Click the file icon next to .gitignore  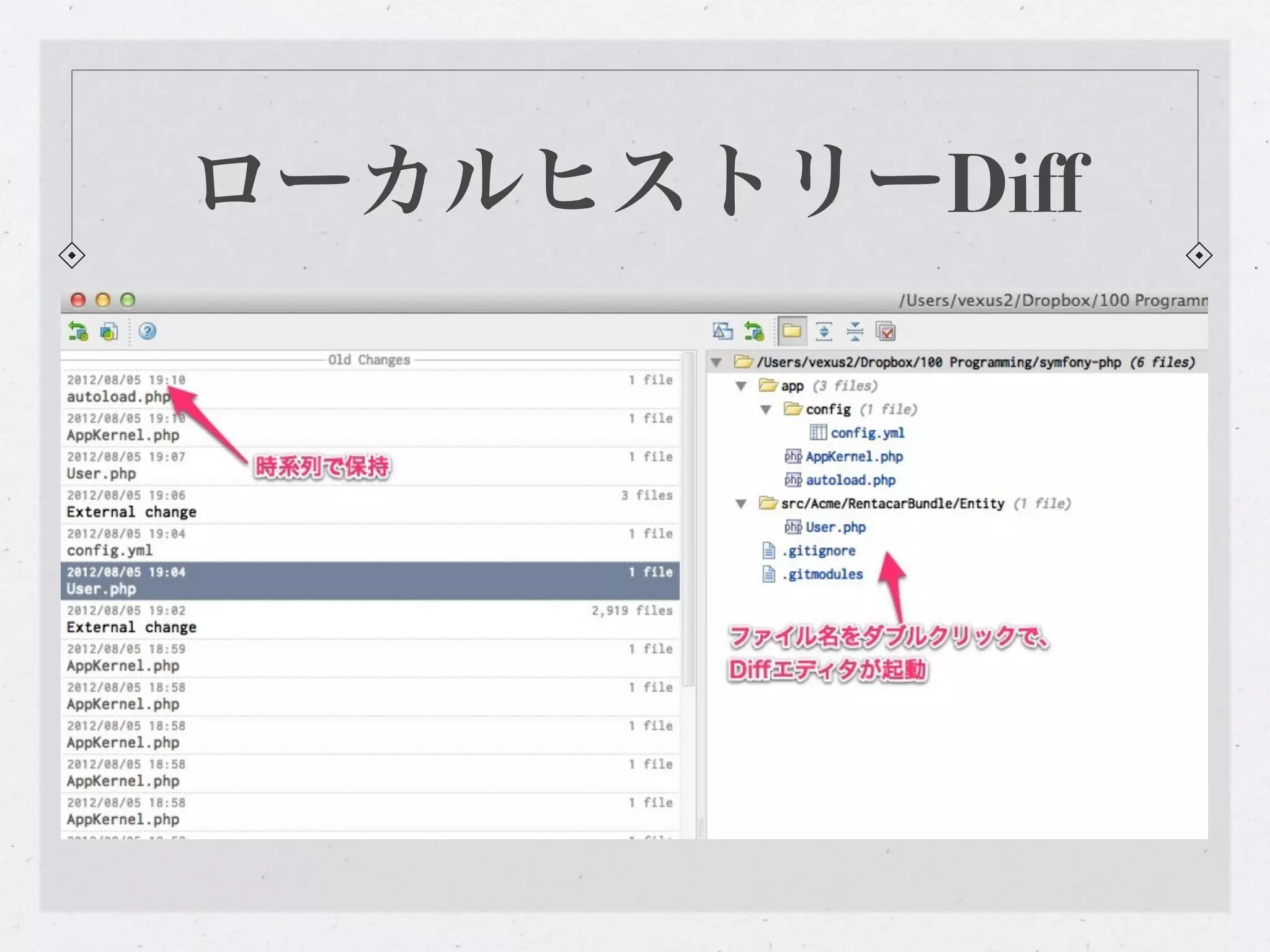click(769, 550)
